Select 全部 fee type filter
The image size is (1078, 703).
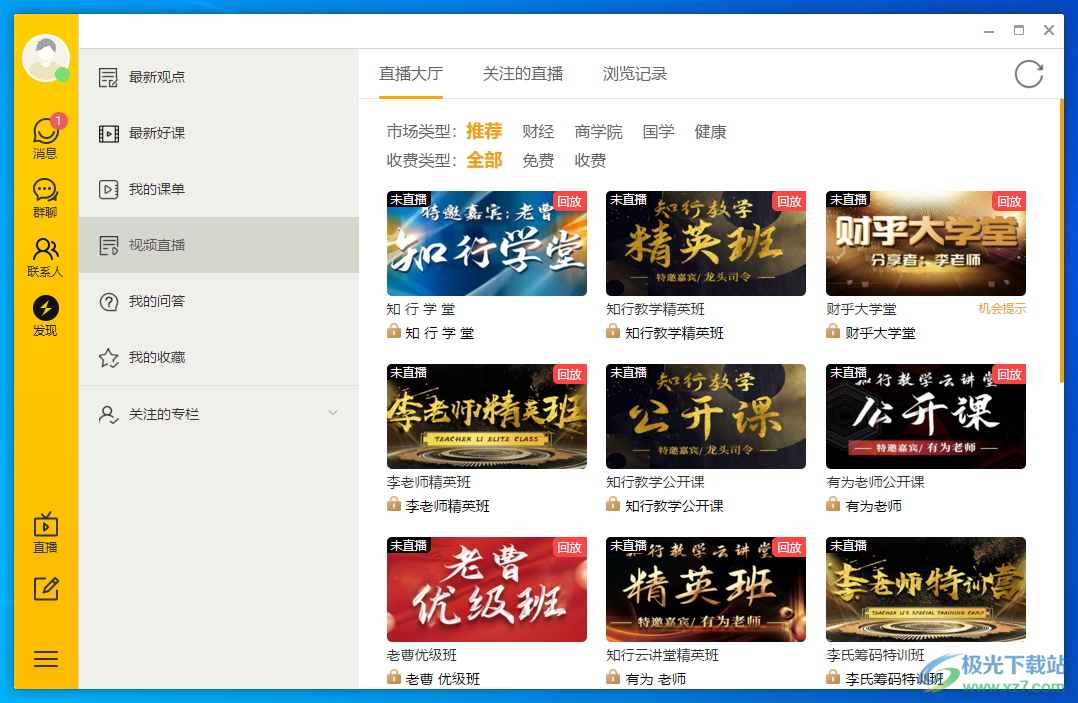(484, 160)
